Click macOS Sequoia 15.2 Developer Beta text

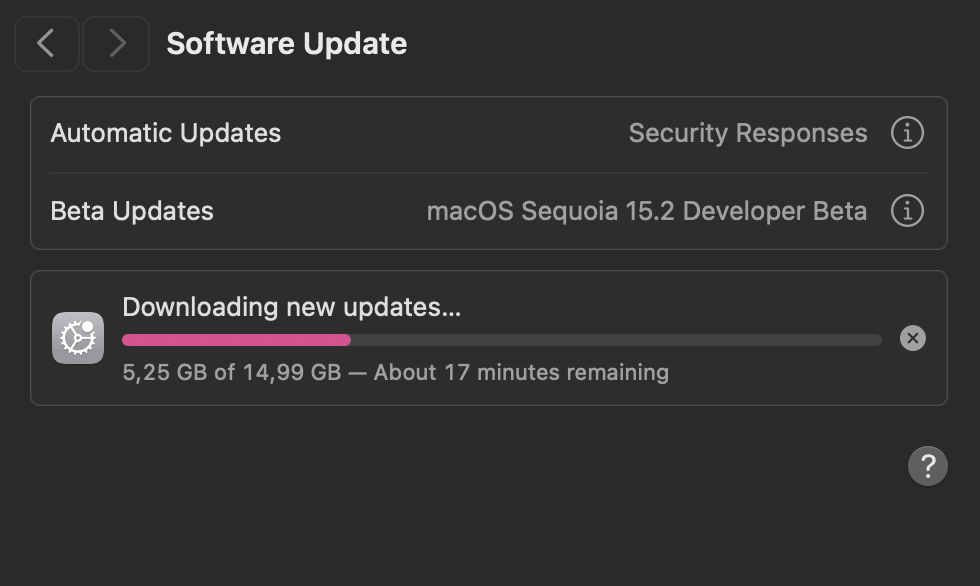pyautogui.click(x=647, y=211)
